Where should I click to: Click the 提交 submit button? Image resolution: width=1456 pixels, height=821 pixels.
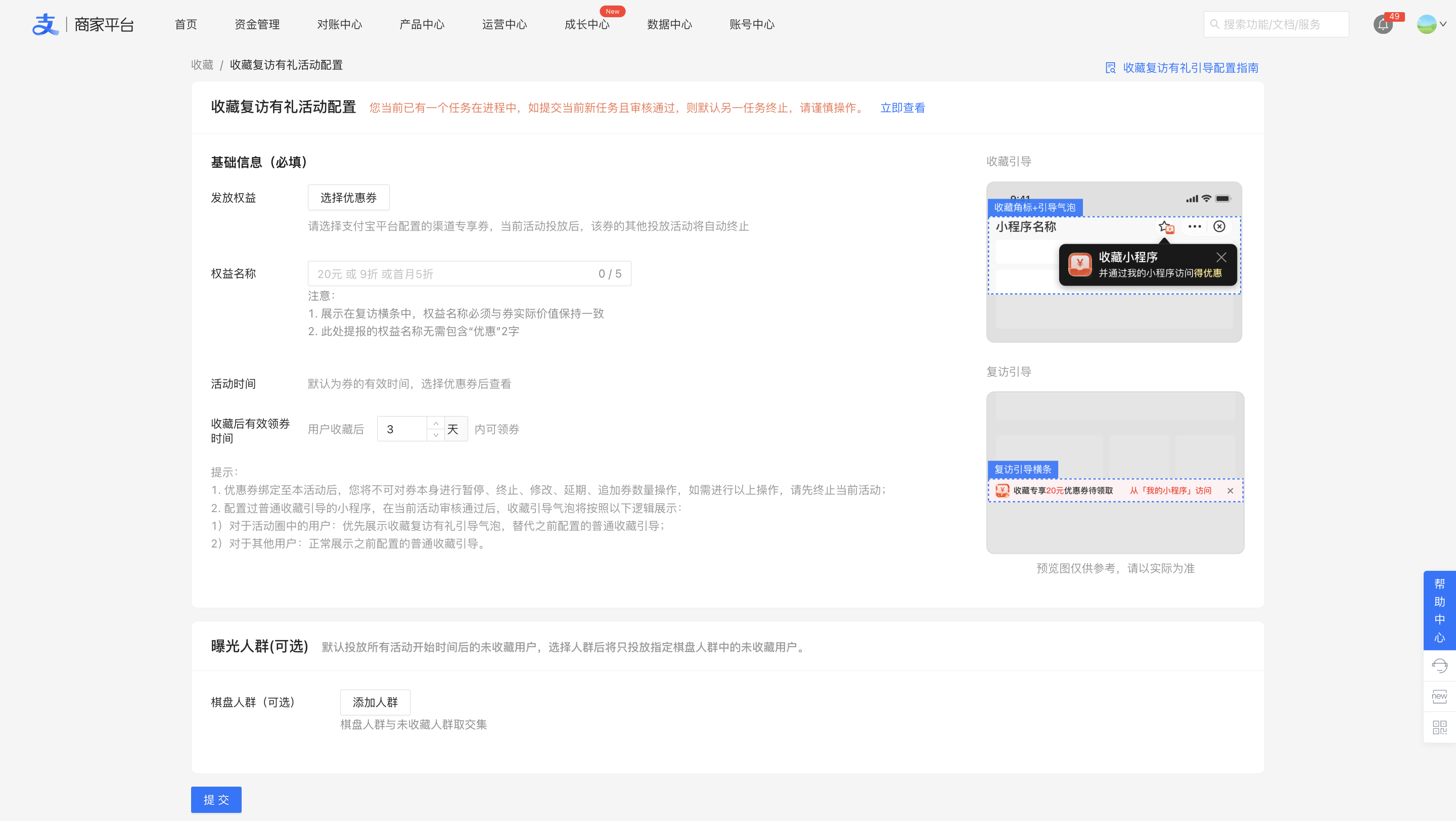coord(216,800)
